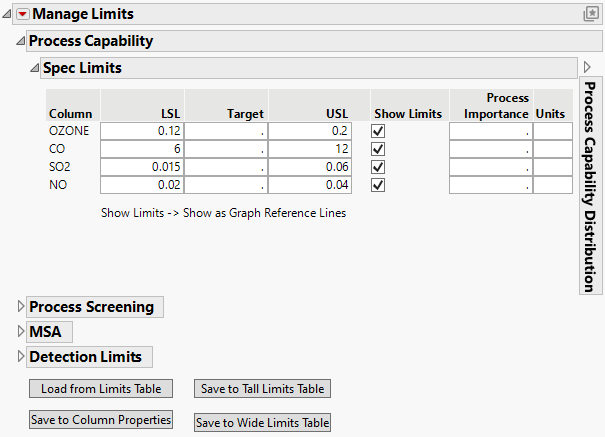Viewport: 605px width, 437px height.
Task: Select the SO2 Target field
Action: [226, 167]
